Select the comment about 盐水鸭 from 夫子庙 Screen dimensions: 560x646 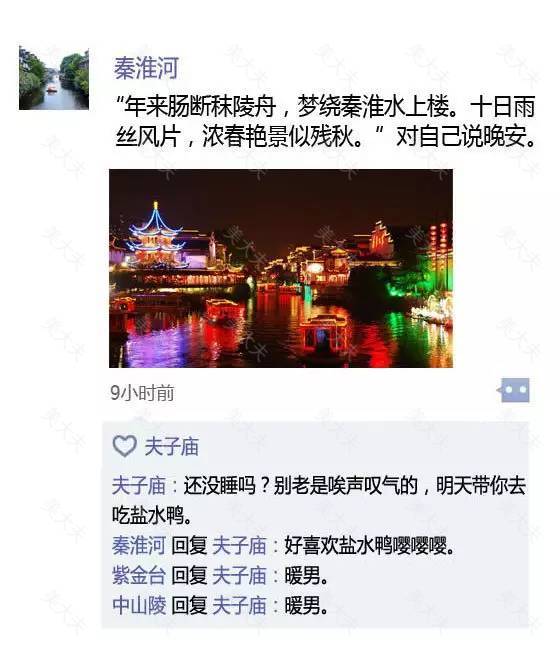coord(319,501)
